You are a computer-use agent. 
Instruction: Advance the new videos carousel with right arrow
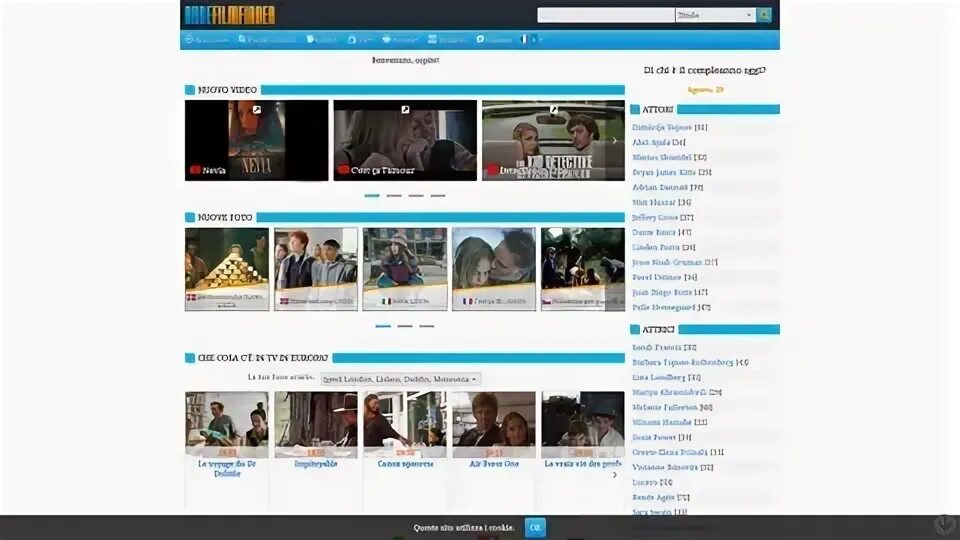pos(615,140)
